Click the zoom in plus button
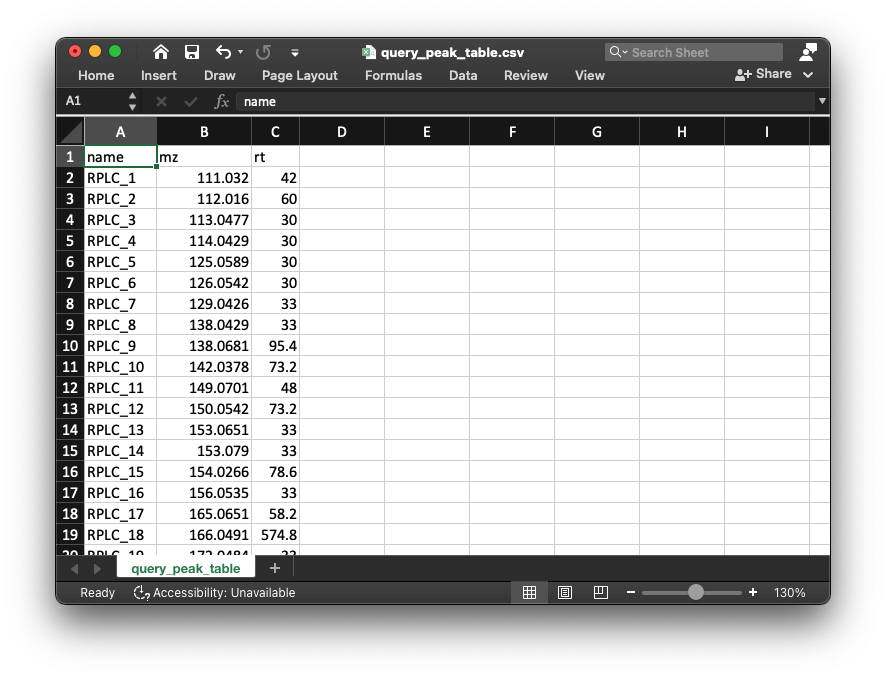Screen dimensions: 886x678 [753, 592]
